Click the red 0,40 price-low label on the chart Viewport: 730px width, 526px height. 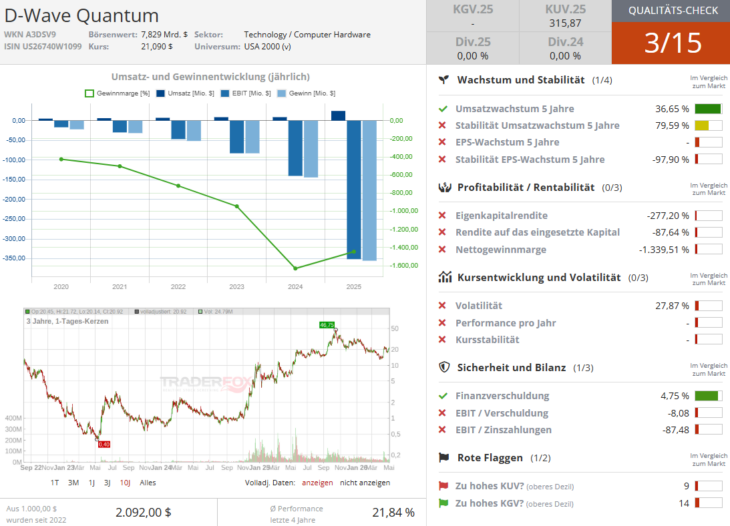pyautogui.click(x=104, y=445)
